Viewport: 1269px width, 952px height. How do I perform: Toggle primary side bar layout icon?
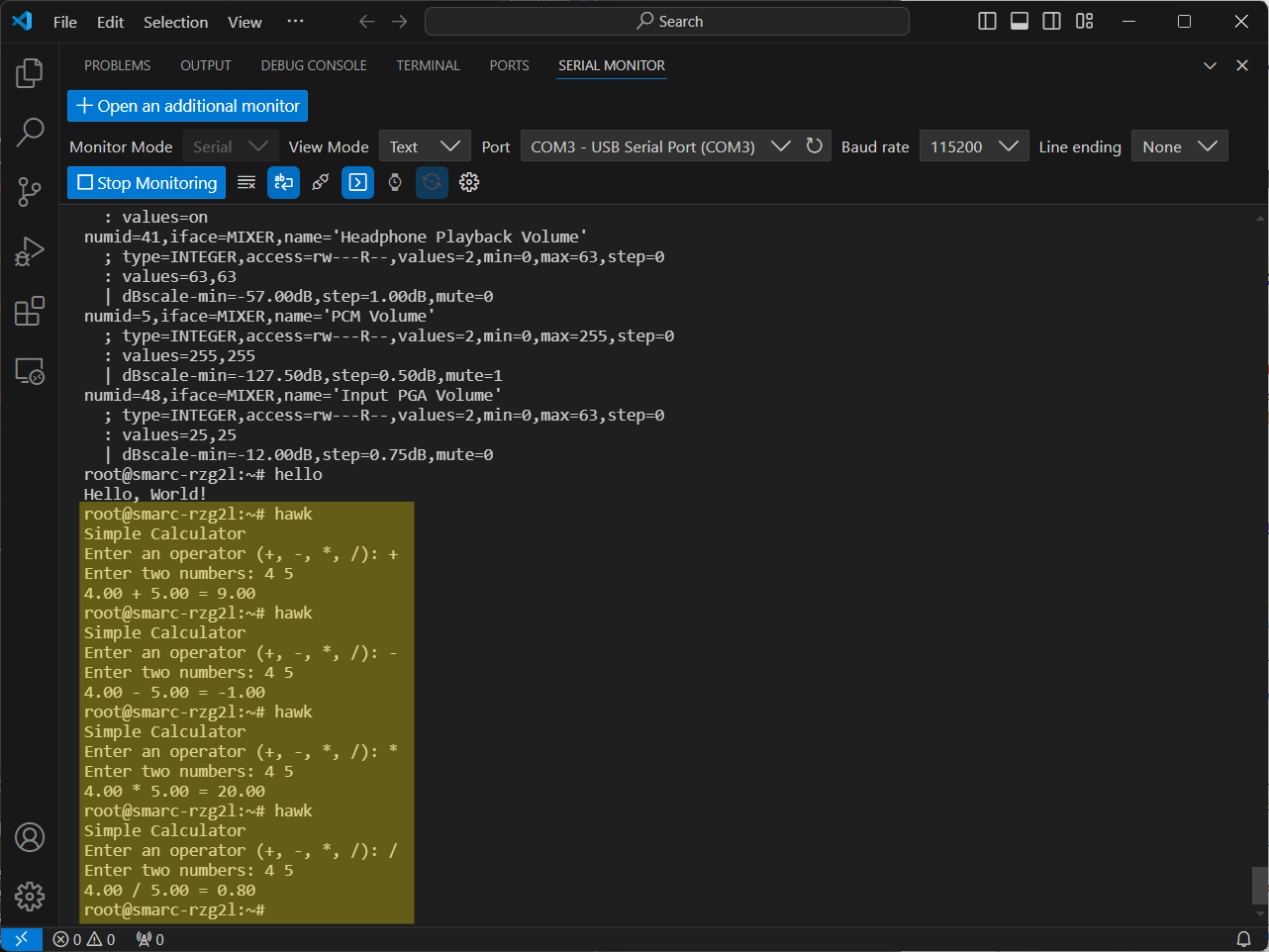click(x=987, y=22)
